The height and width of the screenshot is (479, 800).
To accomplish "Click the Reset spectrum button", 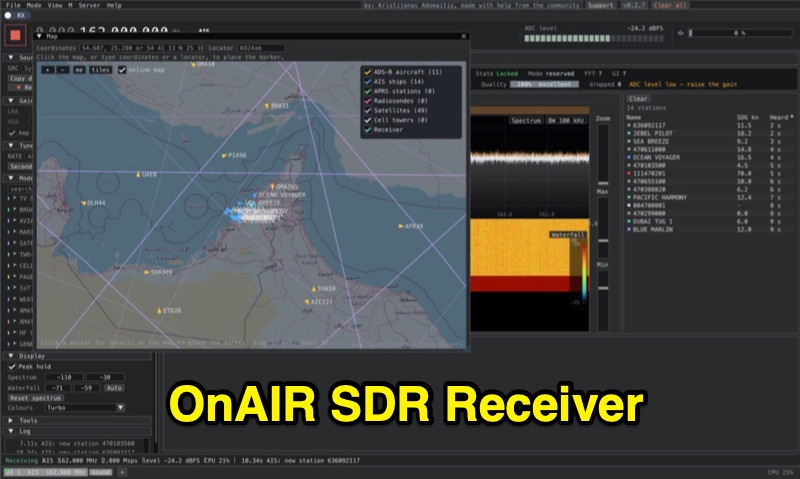I will [x=35, y=398].
